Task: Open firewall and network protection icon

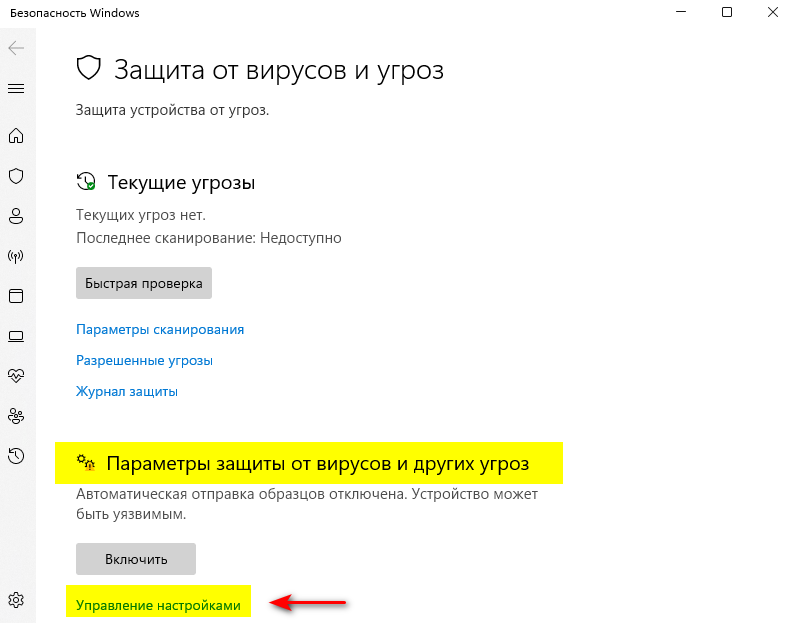Action: point(16,256)
